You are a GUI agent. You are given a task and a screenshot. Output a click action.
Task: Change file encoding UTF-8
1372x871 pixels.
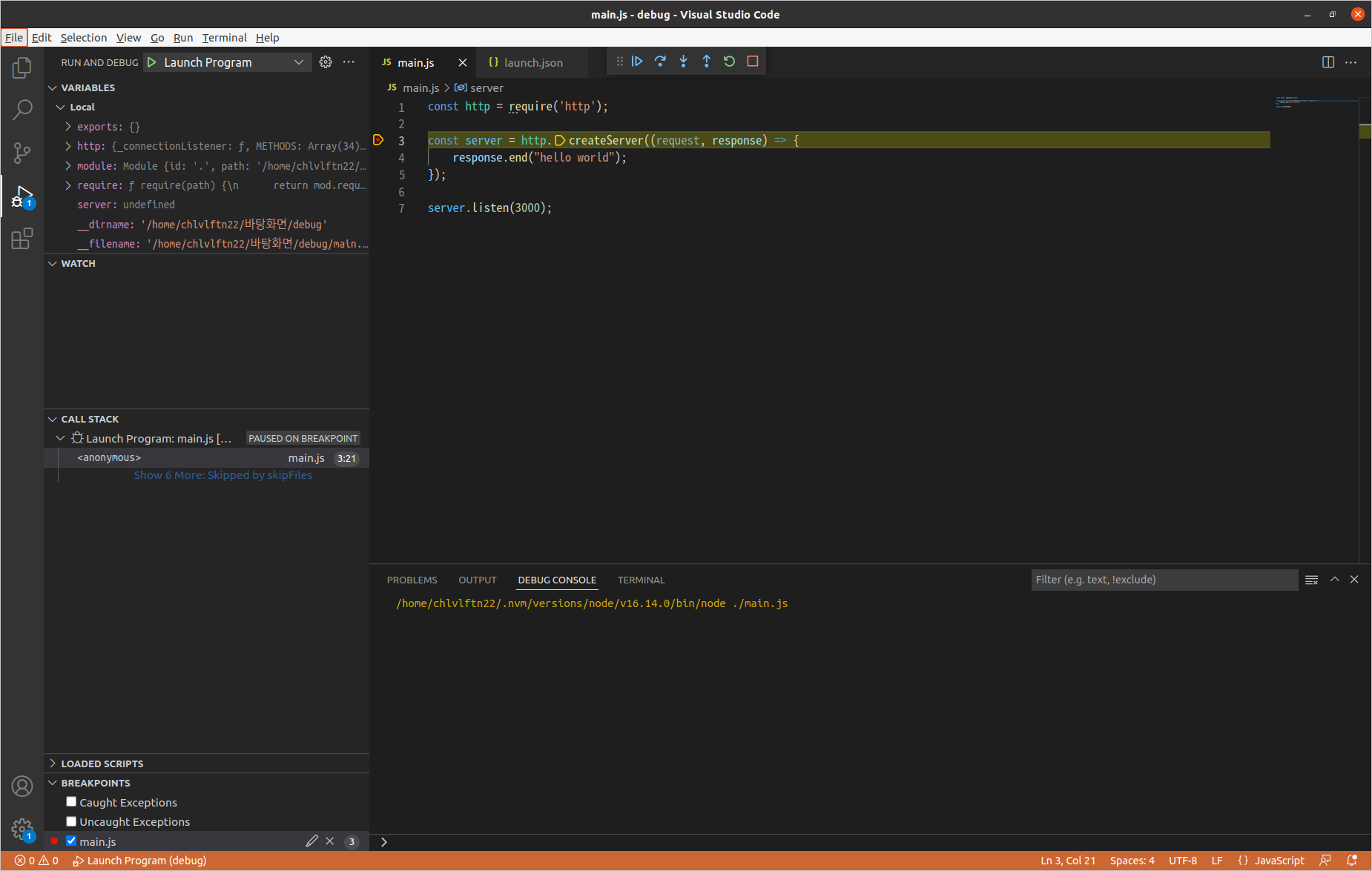pos(1183,861)
